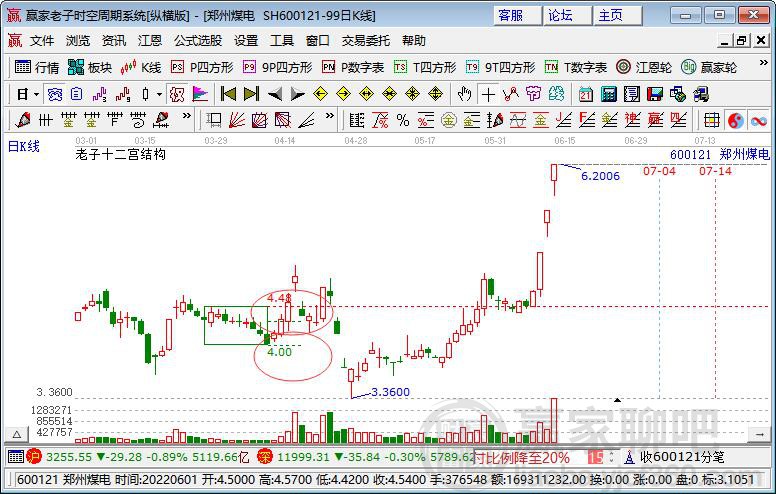
Task: Open the 行情 quotes view
Action: point(37,67)
